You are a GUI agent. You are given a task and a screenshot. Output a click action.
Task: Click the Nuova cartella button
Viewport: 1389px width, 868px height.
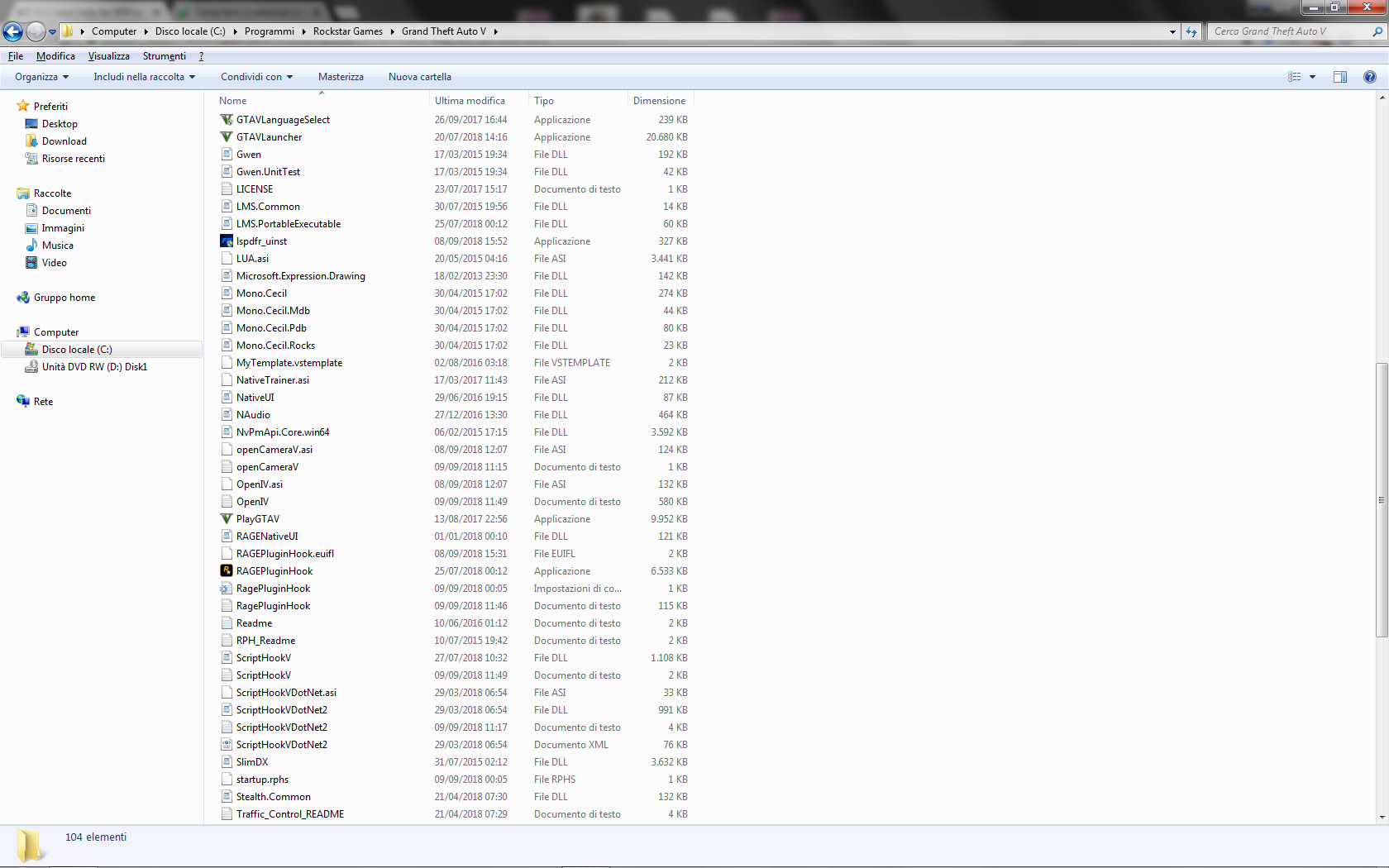[420, 77]
